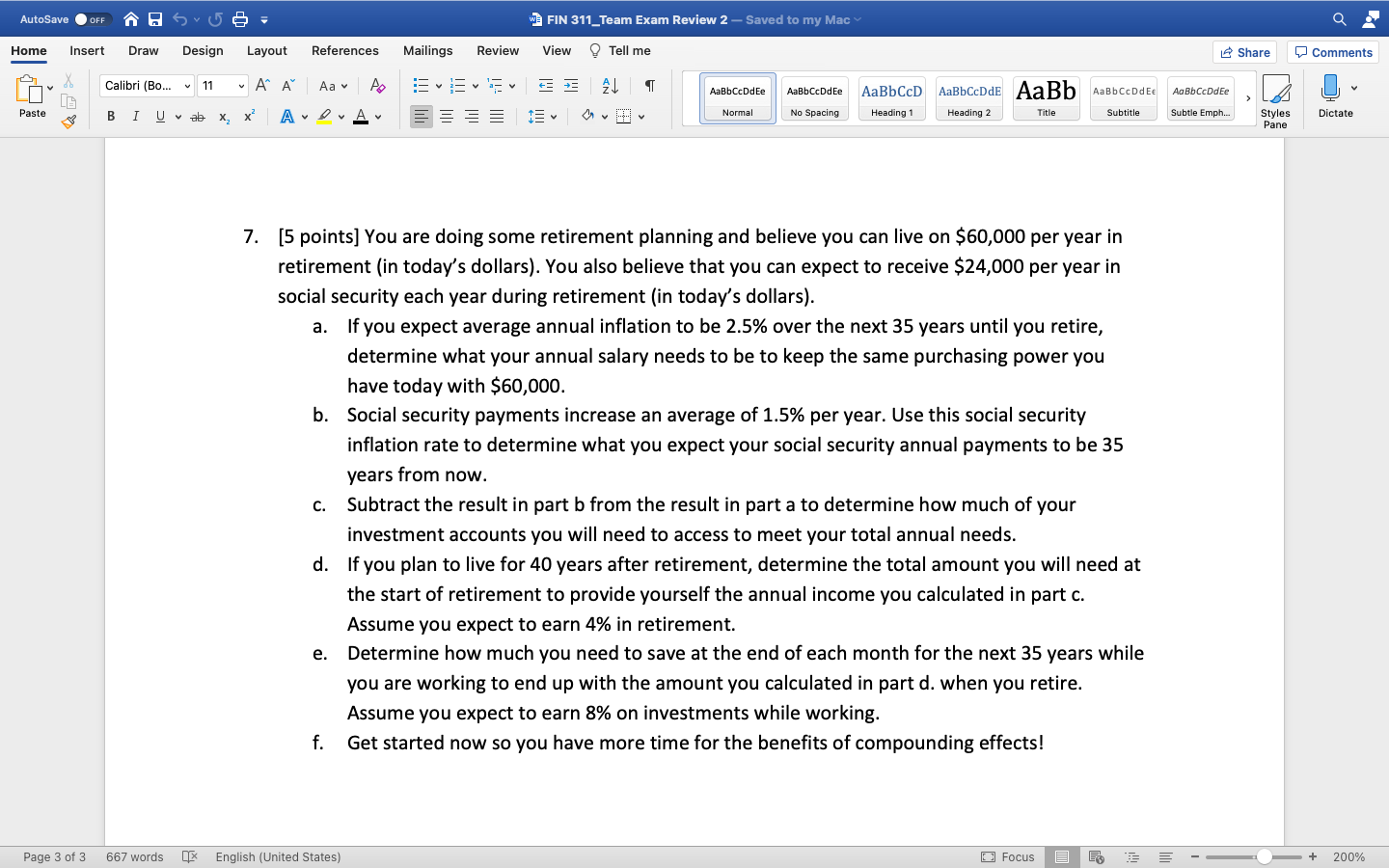Open the account sharing profile icon
This screenshot has width=1389, height=868.
pyautogui.click(x=1371, y=19)
